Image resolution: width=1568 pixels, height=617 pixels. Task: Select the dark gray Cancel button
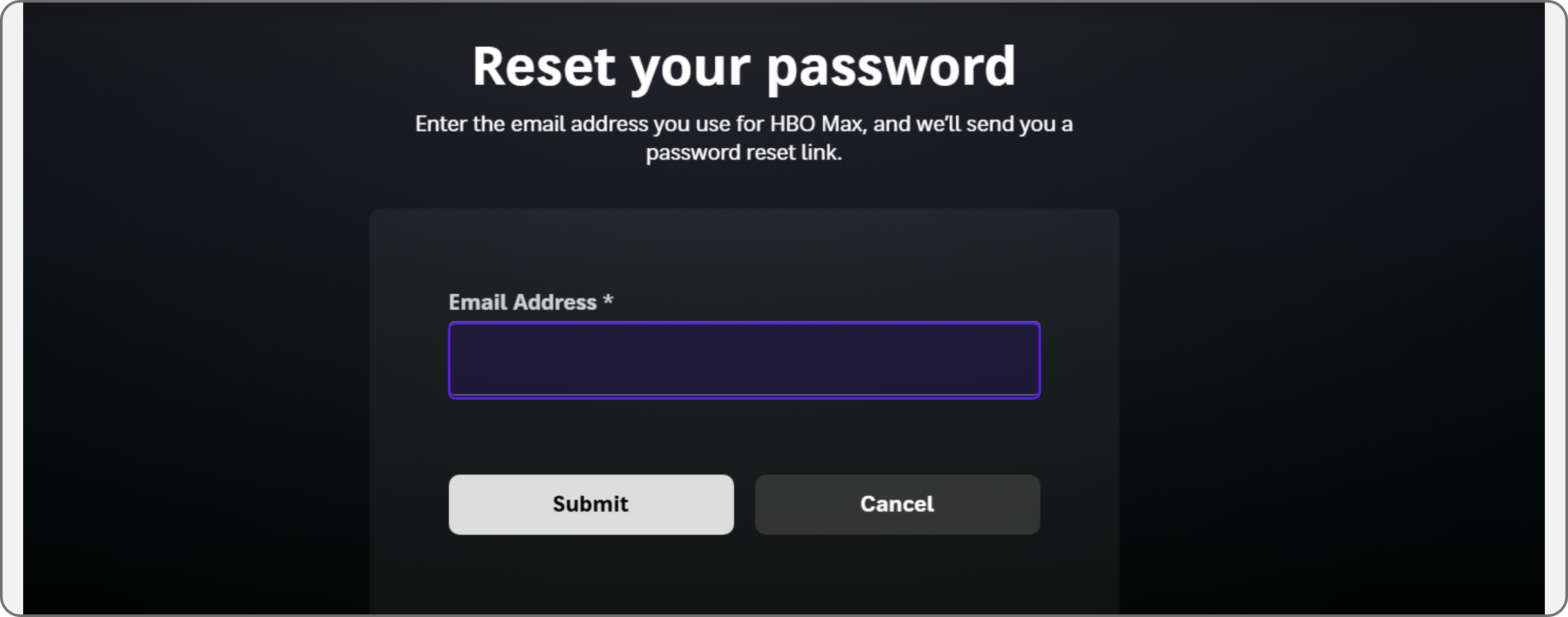(x=897, y=505)
